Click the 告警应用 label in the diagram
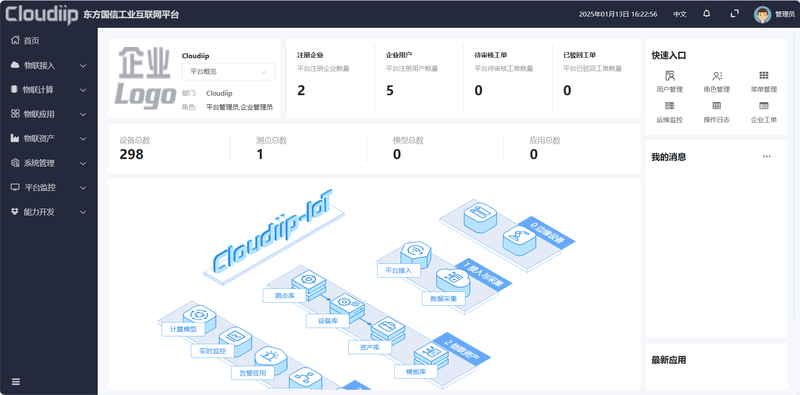This screenshot has width=800, height=395. point(253,373)
